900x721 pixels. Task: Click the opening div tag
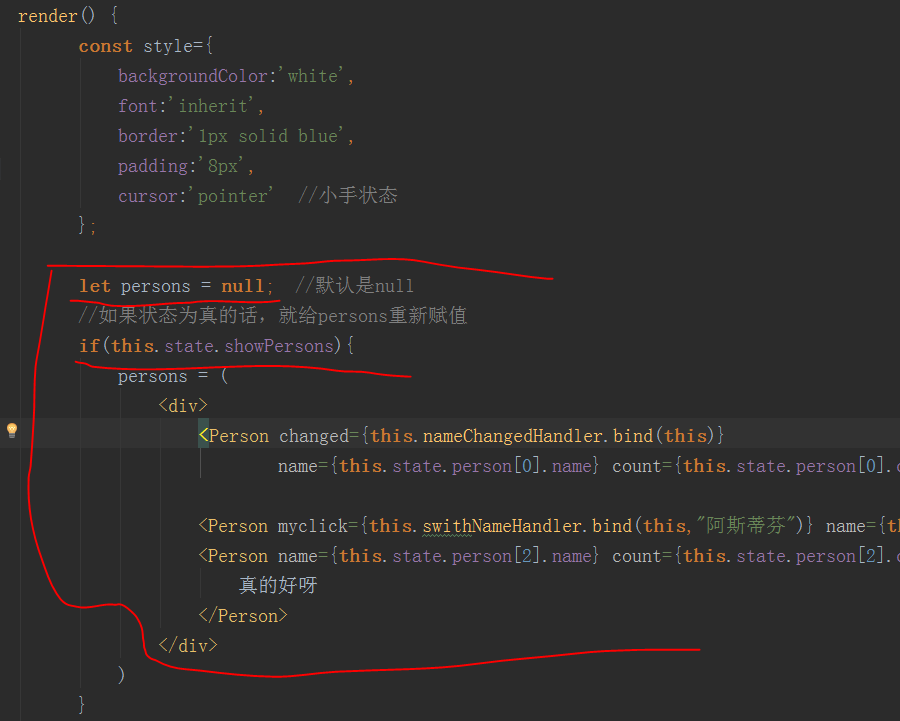(182, 406)
